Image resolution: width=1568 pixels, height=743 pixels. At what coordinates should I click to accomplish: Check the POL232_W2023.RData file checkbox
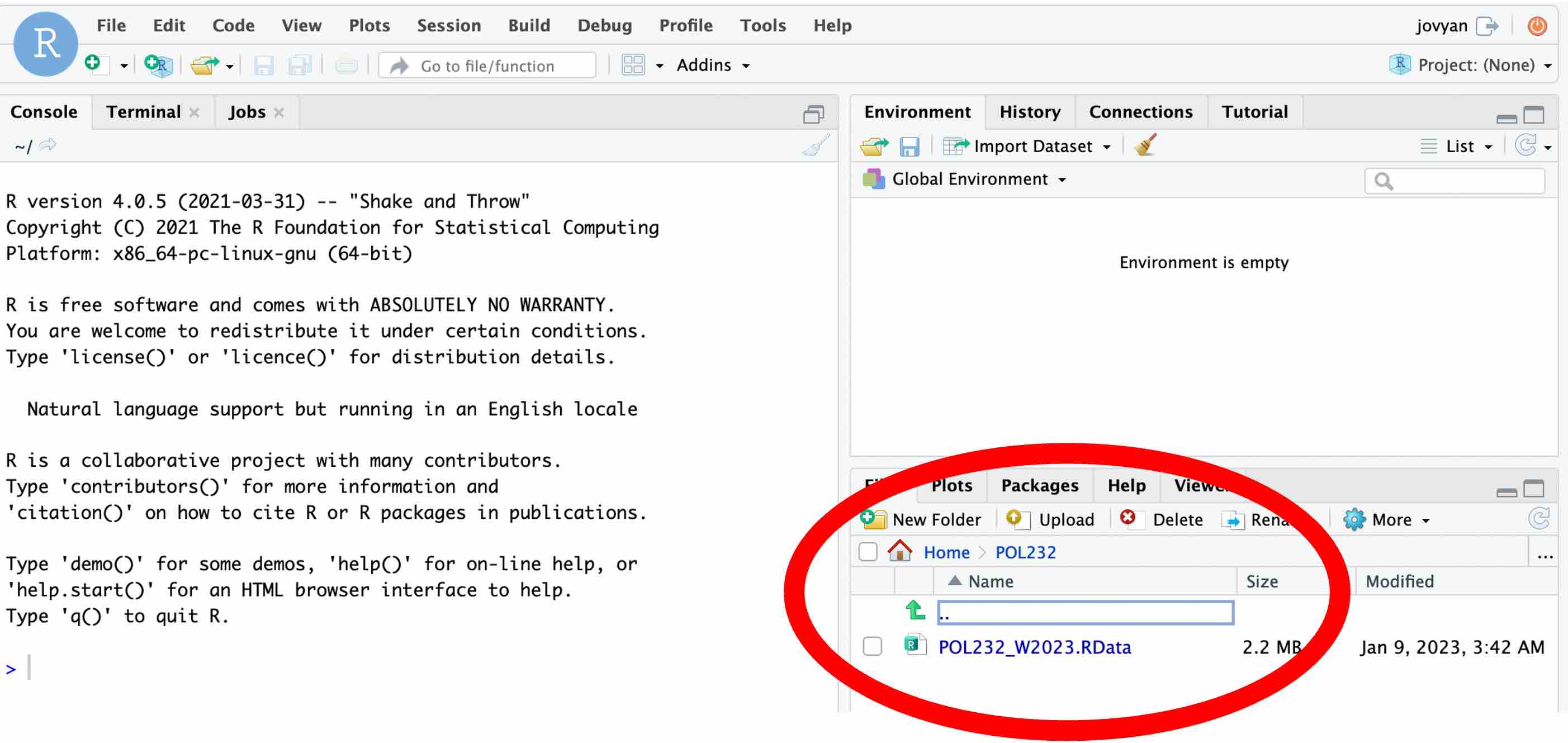[872, 646]
